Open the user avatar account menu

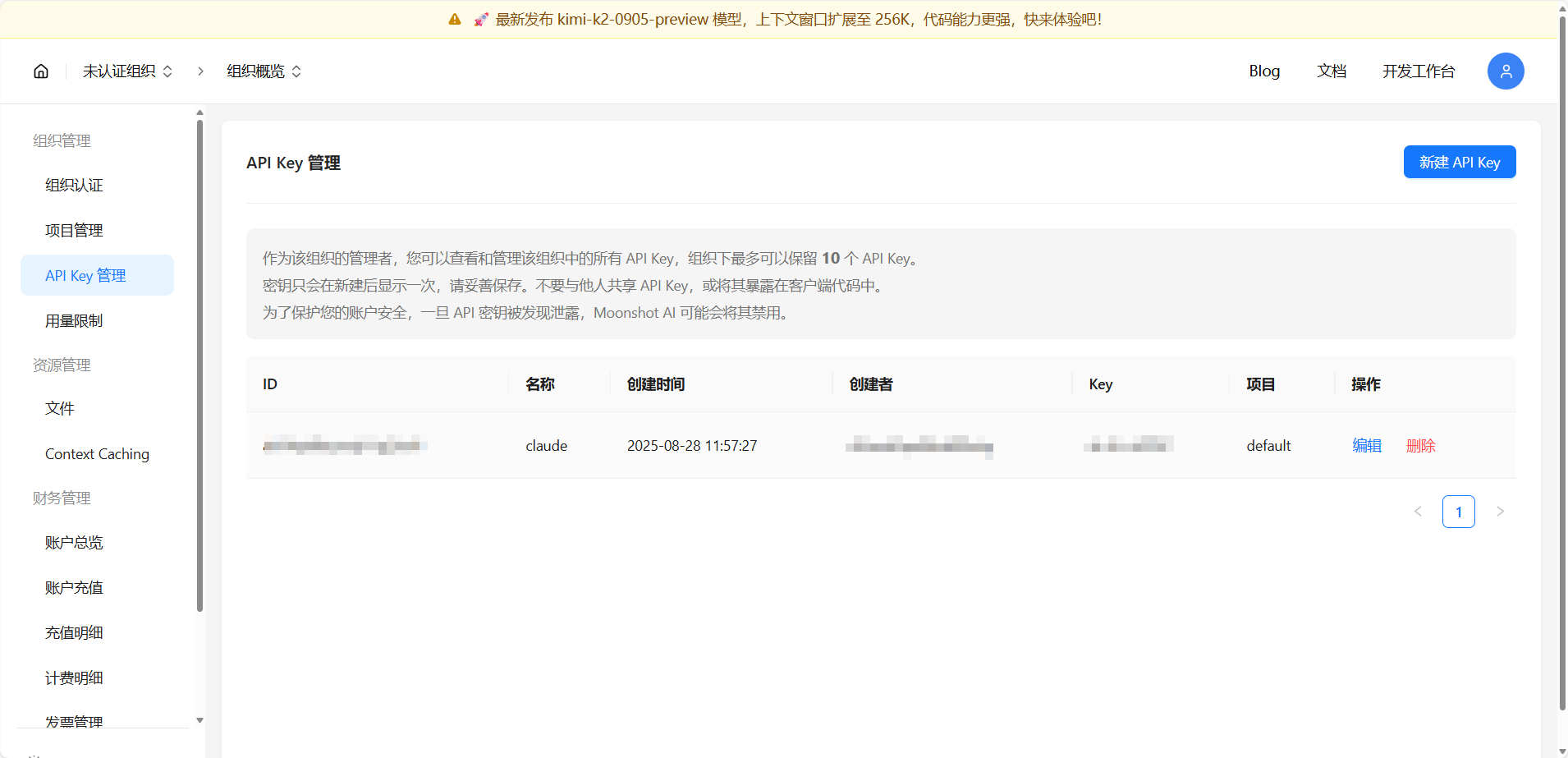pos(1506,71)
